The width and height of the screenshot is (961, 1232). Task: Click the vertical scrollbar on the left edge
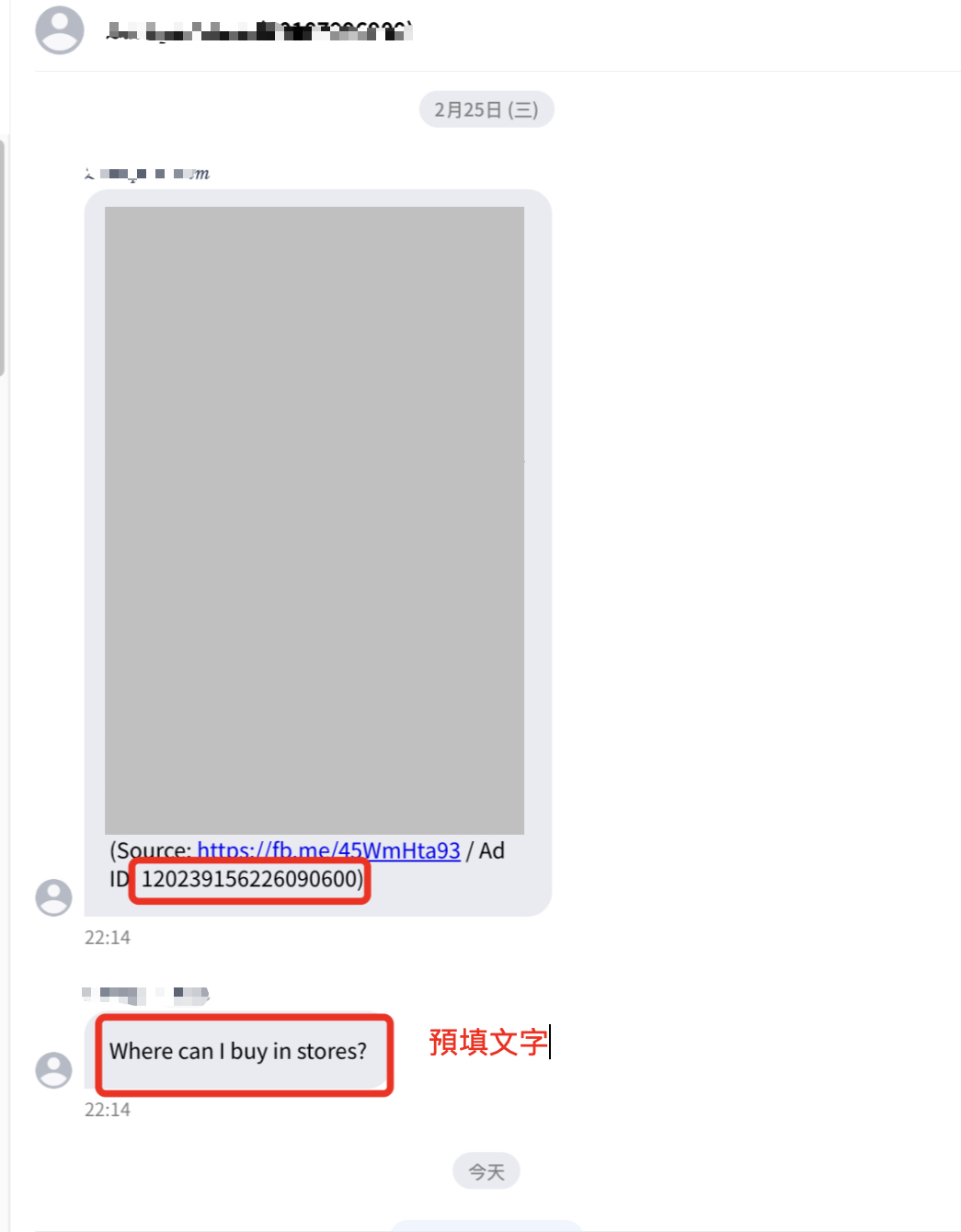(x=3, y=257)
